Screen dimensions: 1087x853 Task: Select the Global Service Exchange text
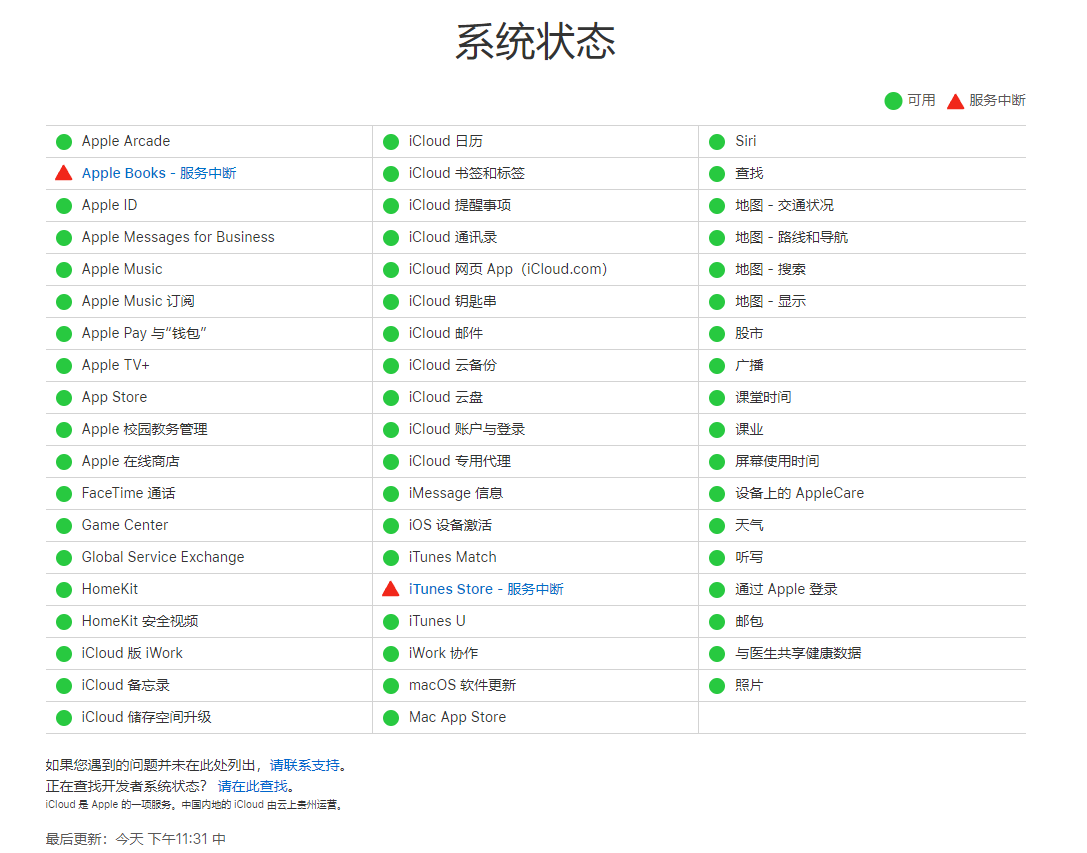[163, 558]
